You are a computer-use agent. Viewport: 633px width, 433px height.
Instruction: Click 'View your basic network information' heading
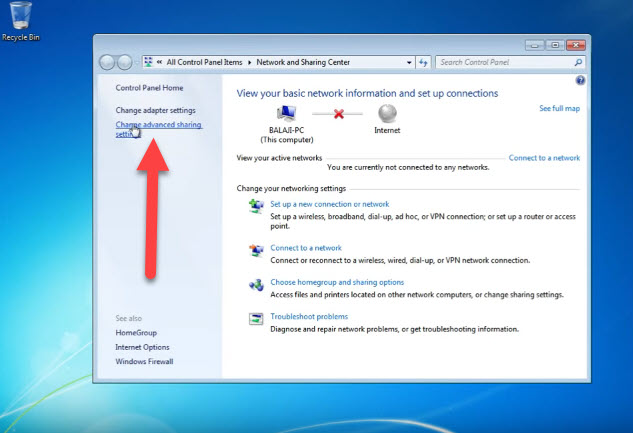click(367, 93)
